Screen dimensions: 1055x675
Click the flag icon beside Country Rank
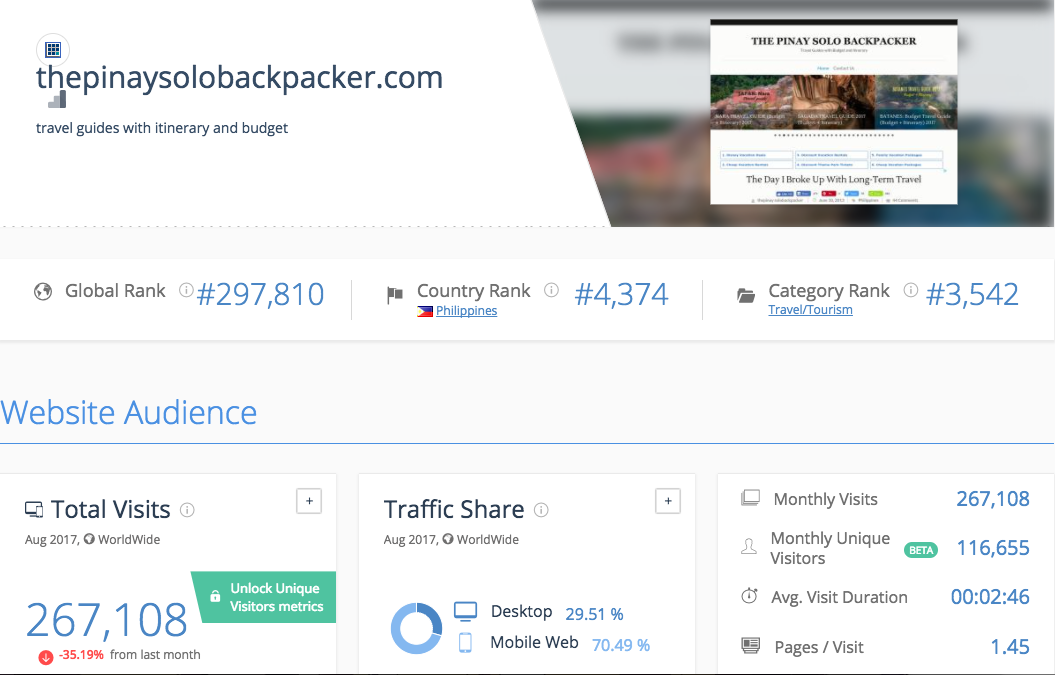coord(395,295)
